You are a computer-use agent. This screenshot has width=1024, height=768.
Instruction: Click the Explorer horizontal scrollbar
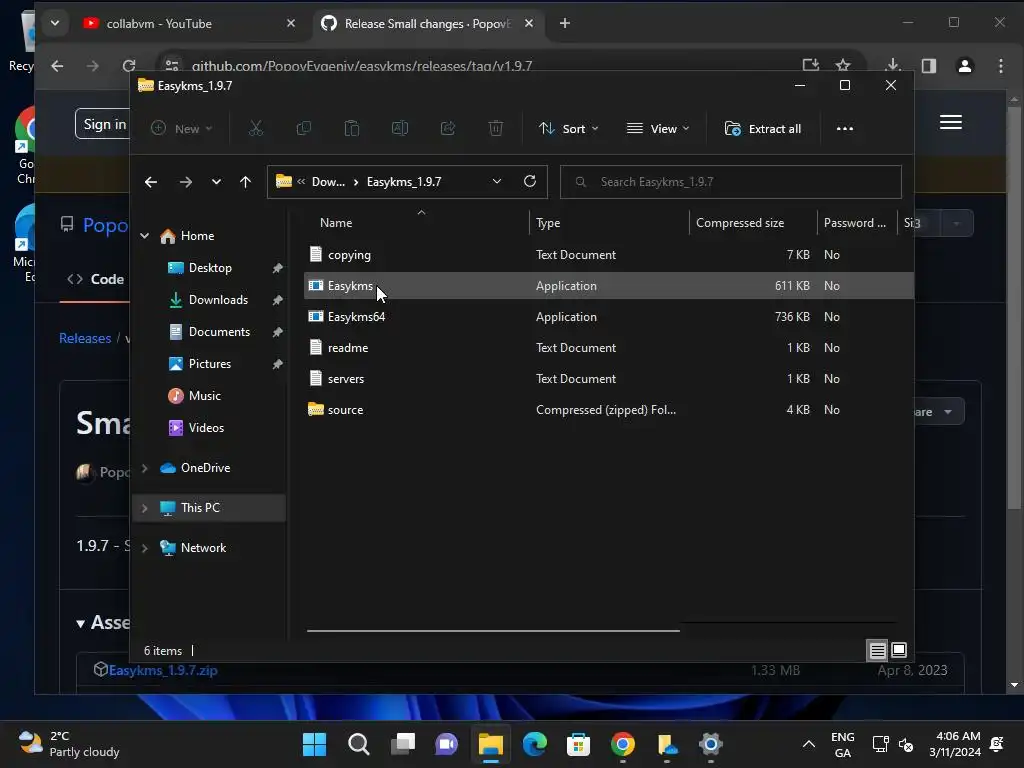pos(493,631)
